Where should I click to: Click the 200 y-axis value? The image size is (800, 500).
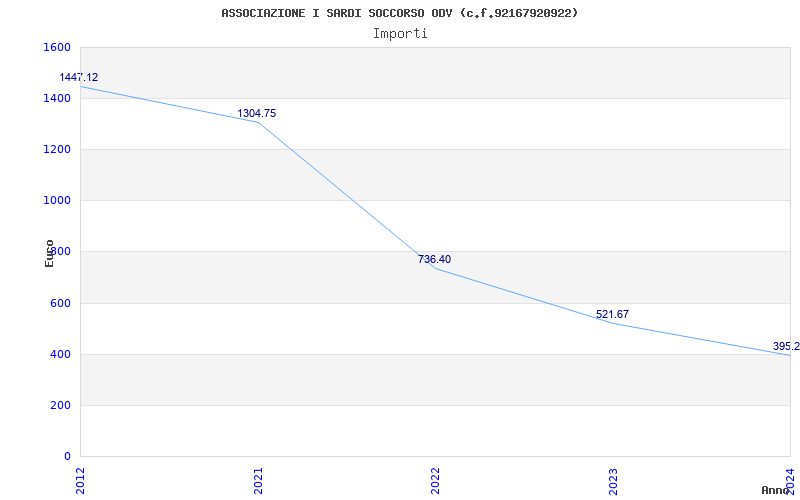point(60,406)
